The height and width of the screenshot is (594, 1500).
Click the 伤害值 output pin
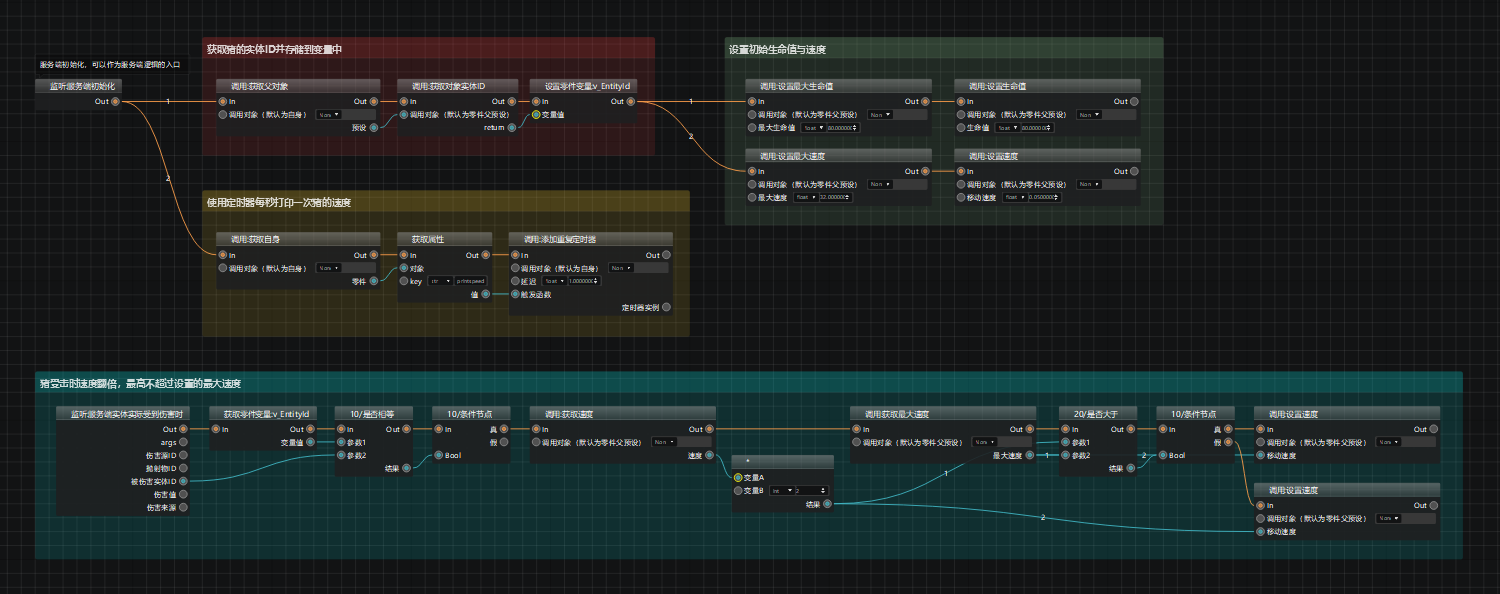(x=183, y=494)
